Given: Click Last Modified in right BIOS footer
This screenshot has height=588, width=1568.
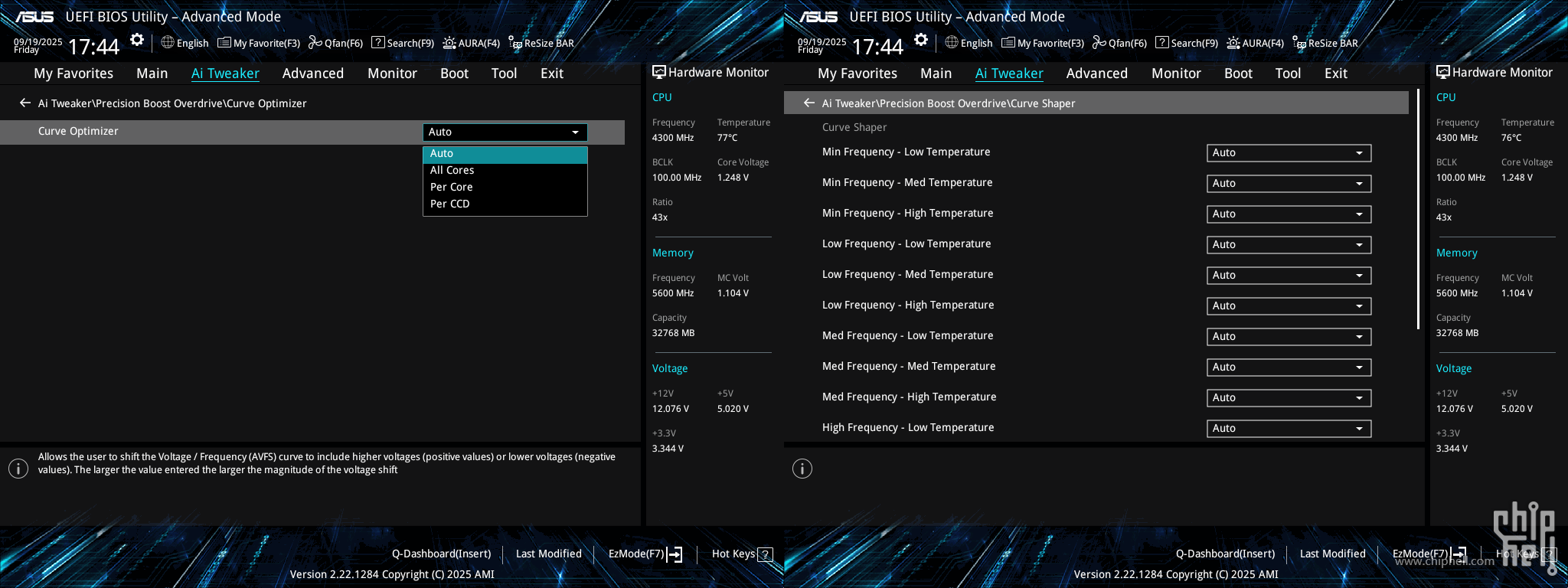Looking at the screenshot, I should click(x=1332, y=554).
